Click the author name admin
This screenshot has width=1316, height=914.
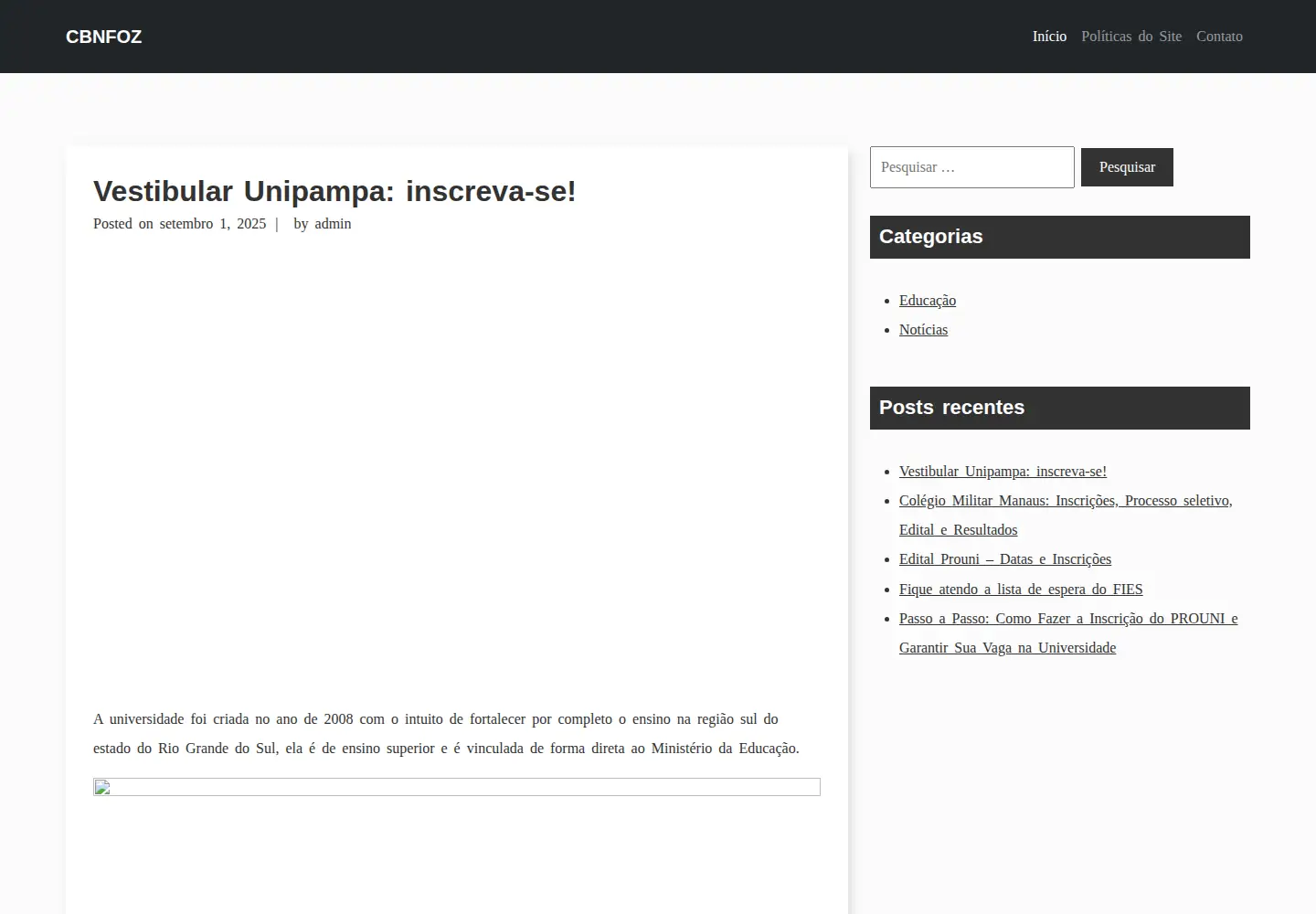pos(333,224)
